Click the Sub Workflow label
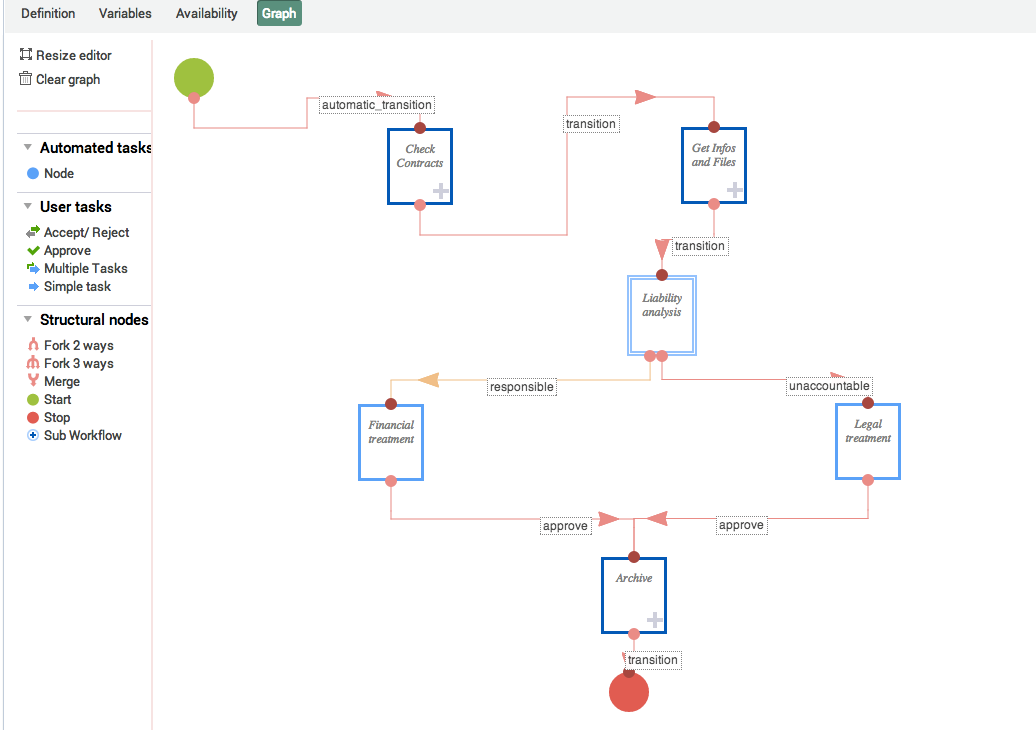The width and height of the screenshot is (1036, 730). point(83,435)
